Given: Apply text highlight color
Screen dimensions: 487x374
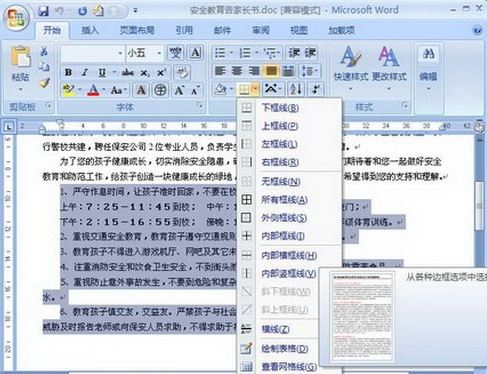Looking at the screenshot, I should click(x=69, y=90).
